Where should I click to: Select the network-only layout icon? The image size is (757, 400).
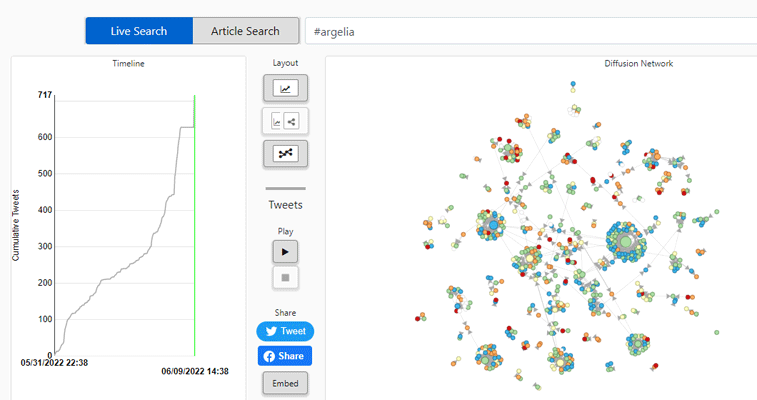coord(285,154)
